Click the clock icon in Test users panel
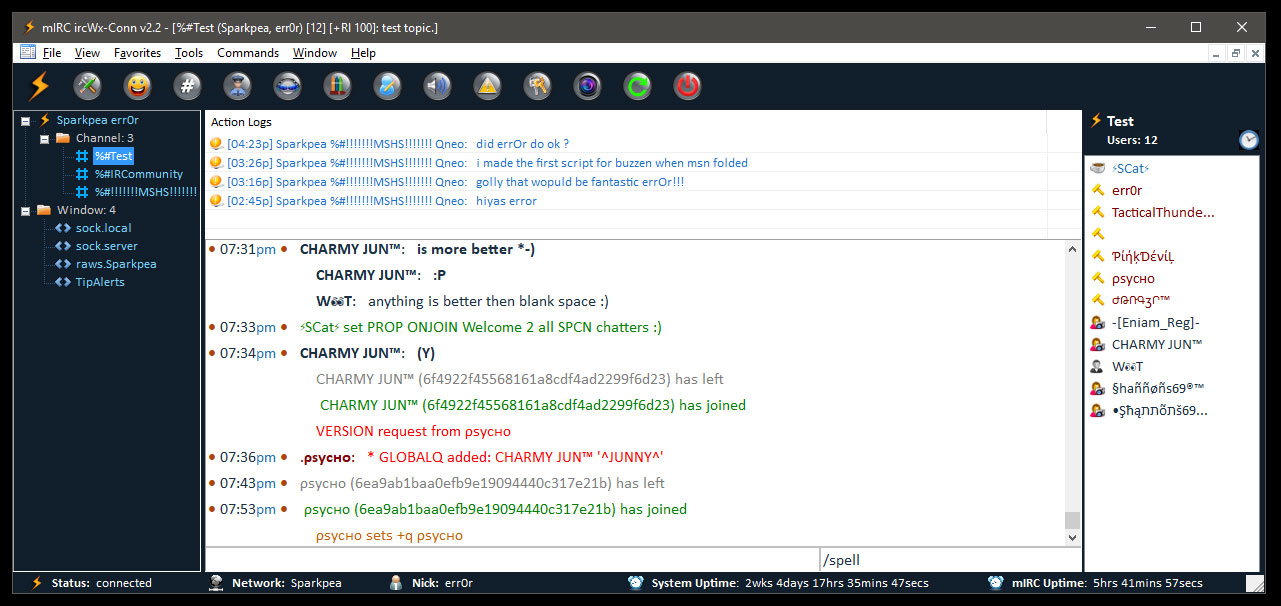The width and height of the screenshot is (1281, 606). [1249, 139]
